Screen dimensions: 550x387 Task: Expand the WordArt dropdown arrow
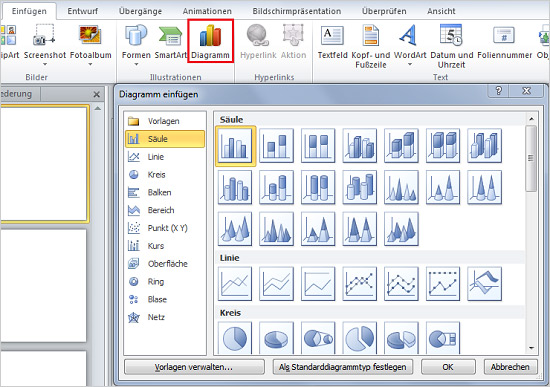(x=410, y=64)
